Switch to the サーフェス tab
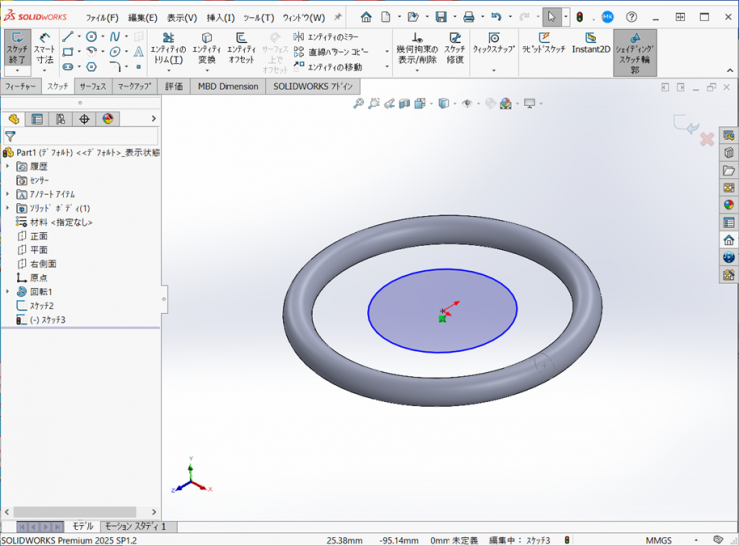The height and width of the screenshot is (546, 739). pyautogui.click(x=92, y=87)
